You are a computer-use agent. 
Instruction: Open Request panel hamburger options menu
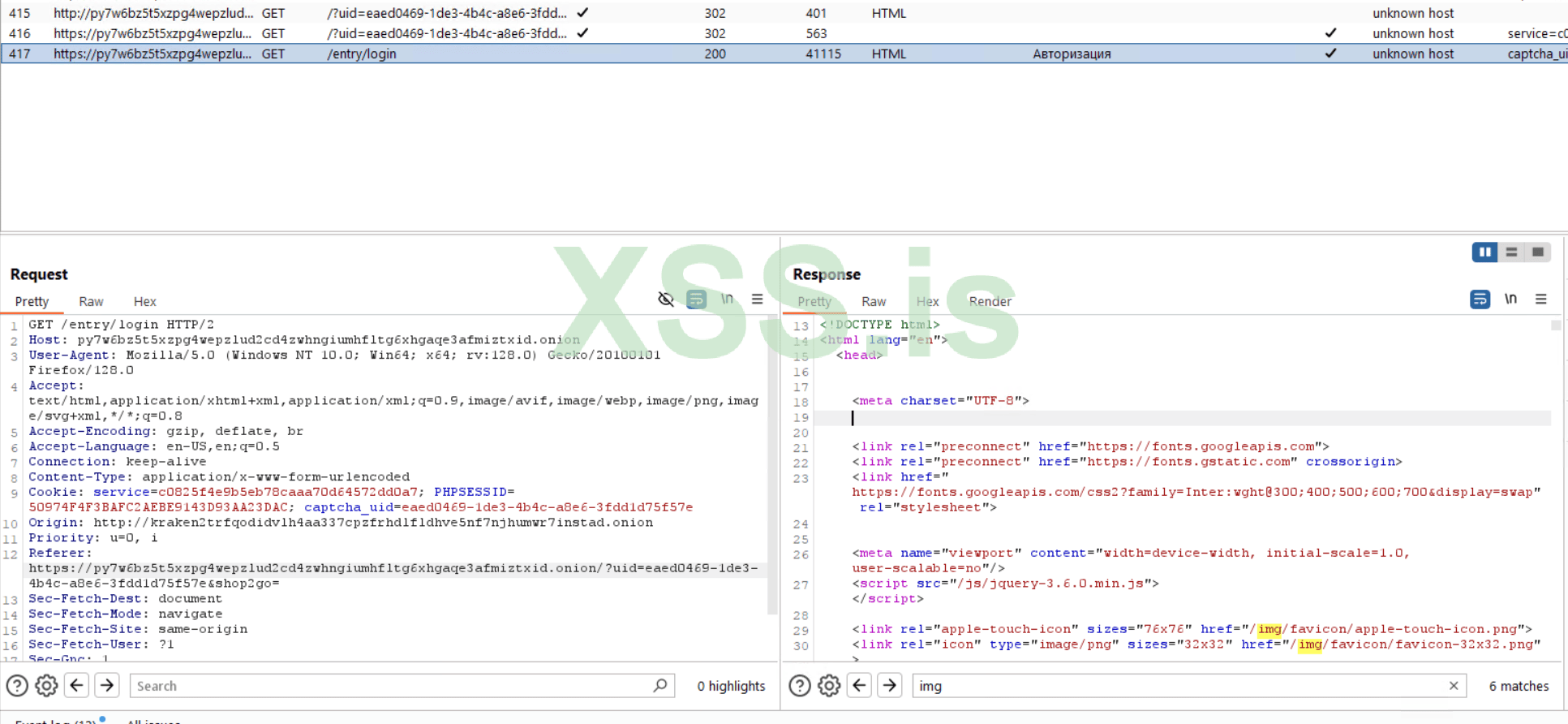point(757,300)
